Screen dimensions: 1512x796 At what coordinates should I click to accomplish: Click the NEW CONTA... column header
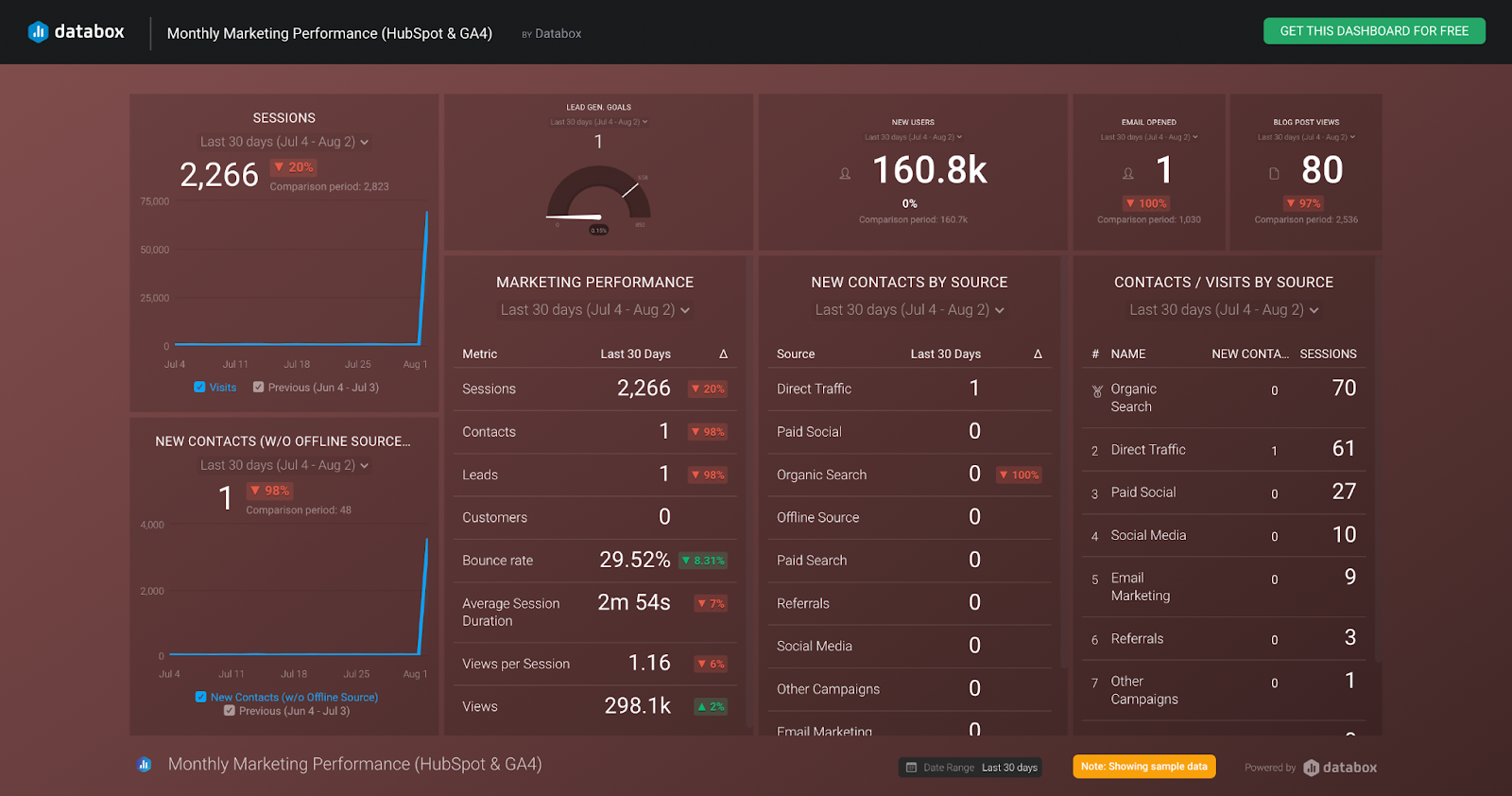(x=1250, y=355)
